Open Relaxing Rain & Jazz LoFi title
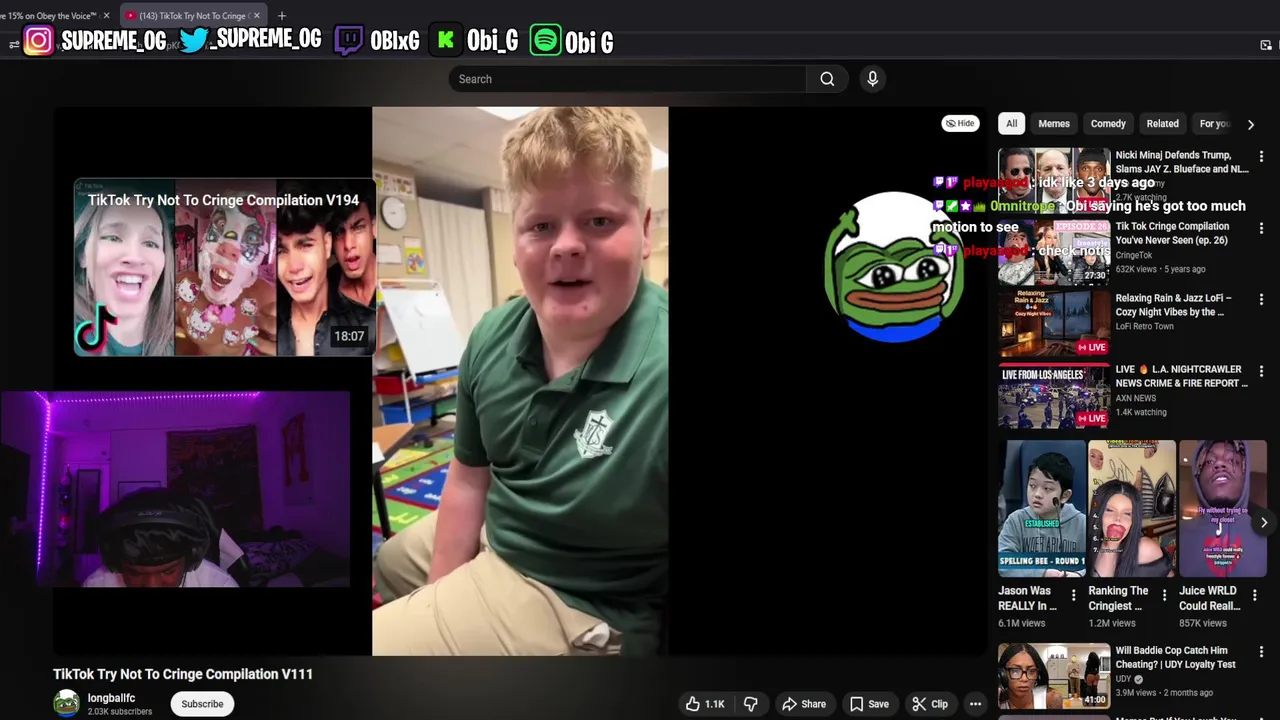Screen dimensions: 1280x720 1174,305
